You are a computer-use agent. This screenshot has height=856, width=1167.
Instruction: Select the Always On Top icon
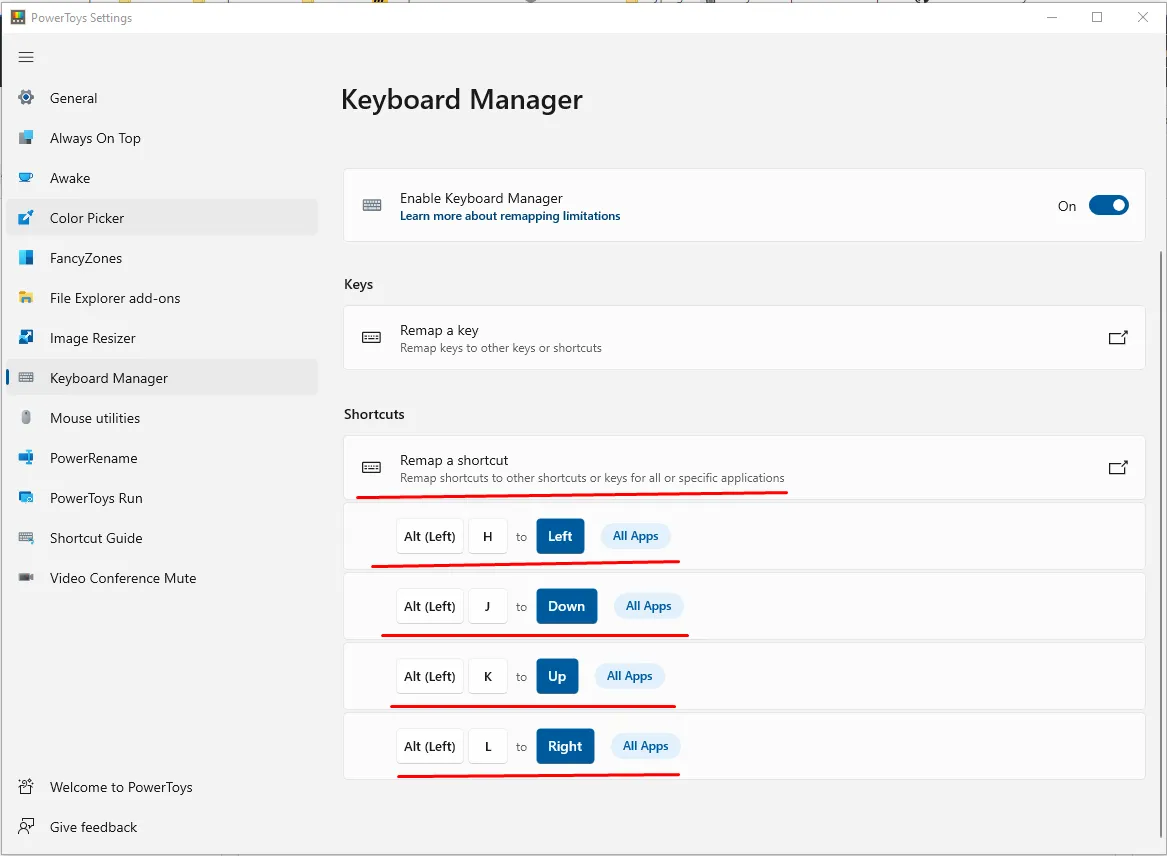click(27, 138)
